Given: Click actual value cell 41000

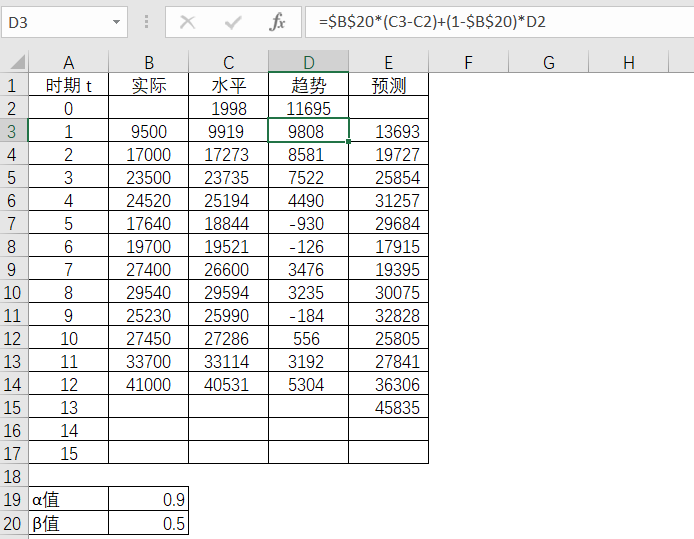Looking at the screenshot, I should tap(148, 384).
